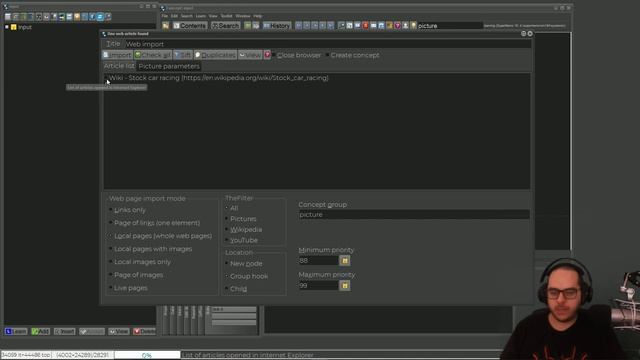Viewport: 640px width, 360px height.
Task: Click the Import button in web import dialog
Action: coord(117,55)
